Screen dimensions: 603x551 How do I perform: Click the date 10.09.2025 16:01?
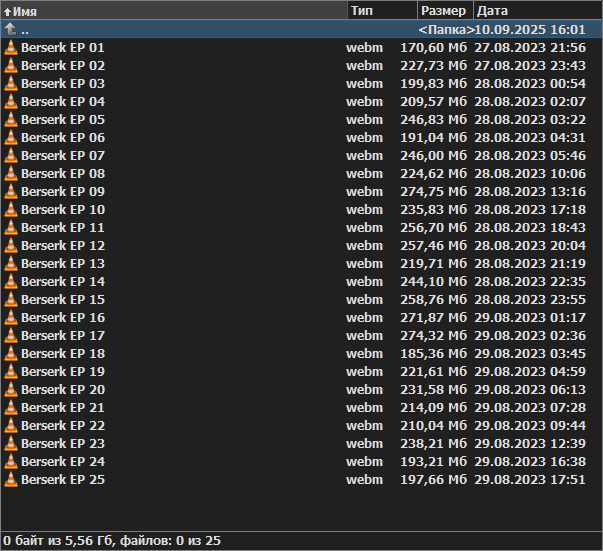(x=530, y=29)
